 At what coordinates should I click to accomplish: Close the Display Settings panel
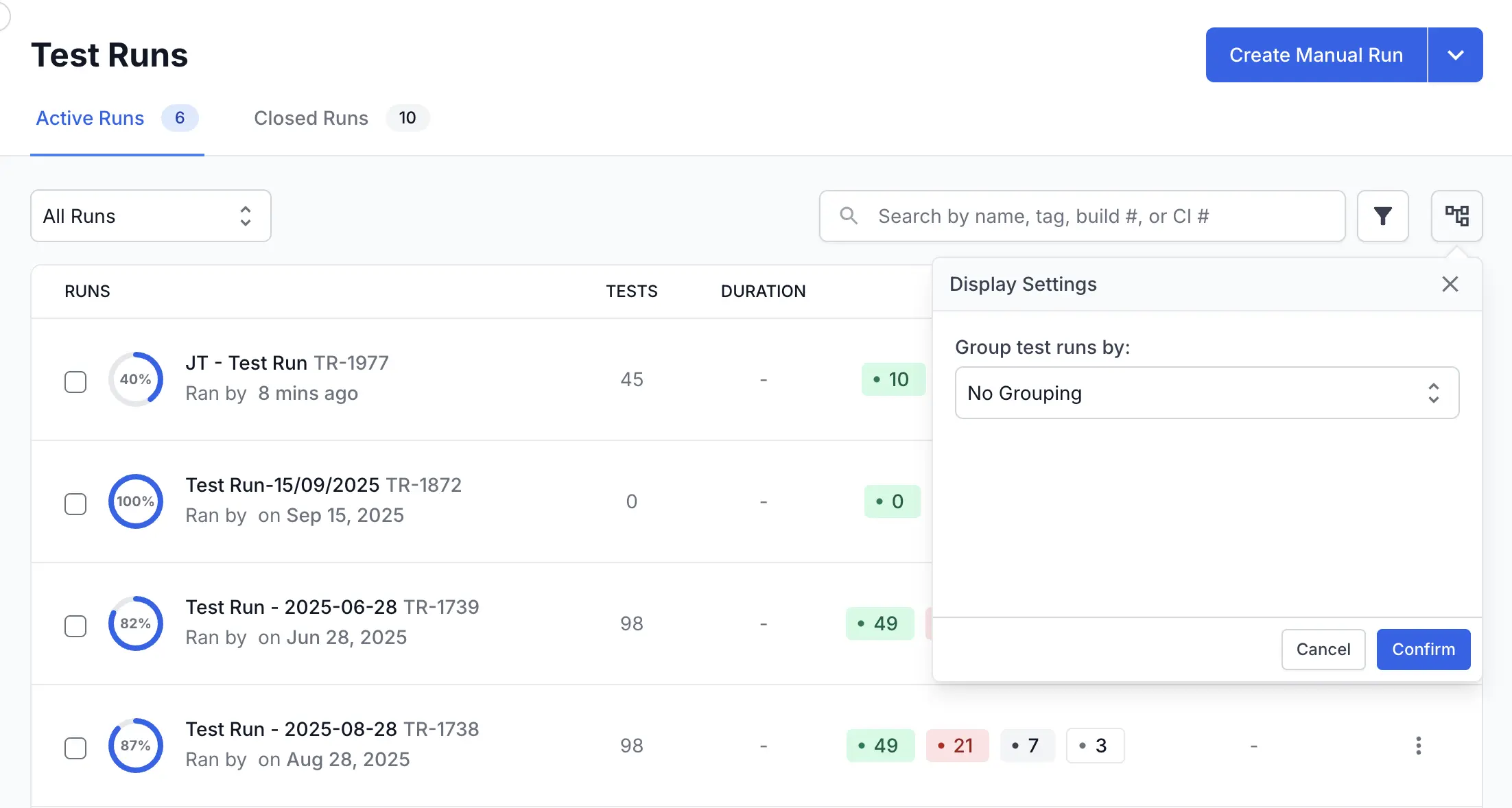[1450, 284]
